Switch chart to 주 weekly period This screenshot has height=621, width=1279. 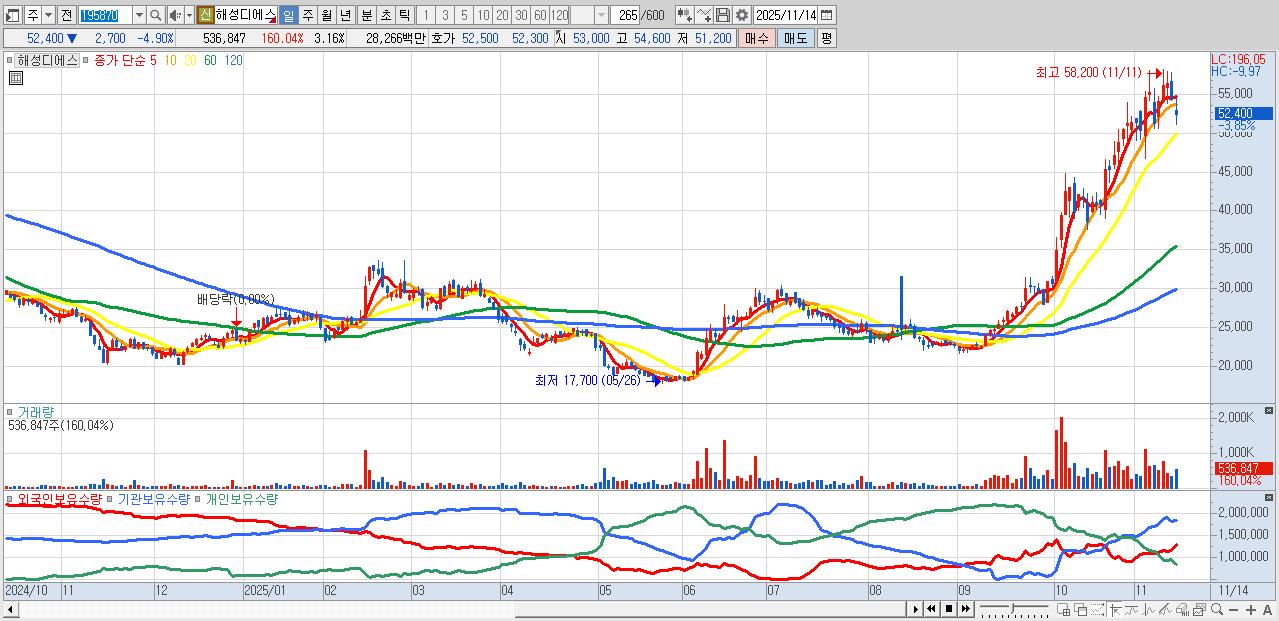307,15
